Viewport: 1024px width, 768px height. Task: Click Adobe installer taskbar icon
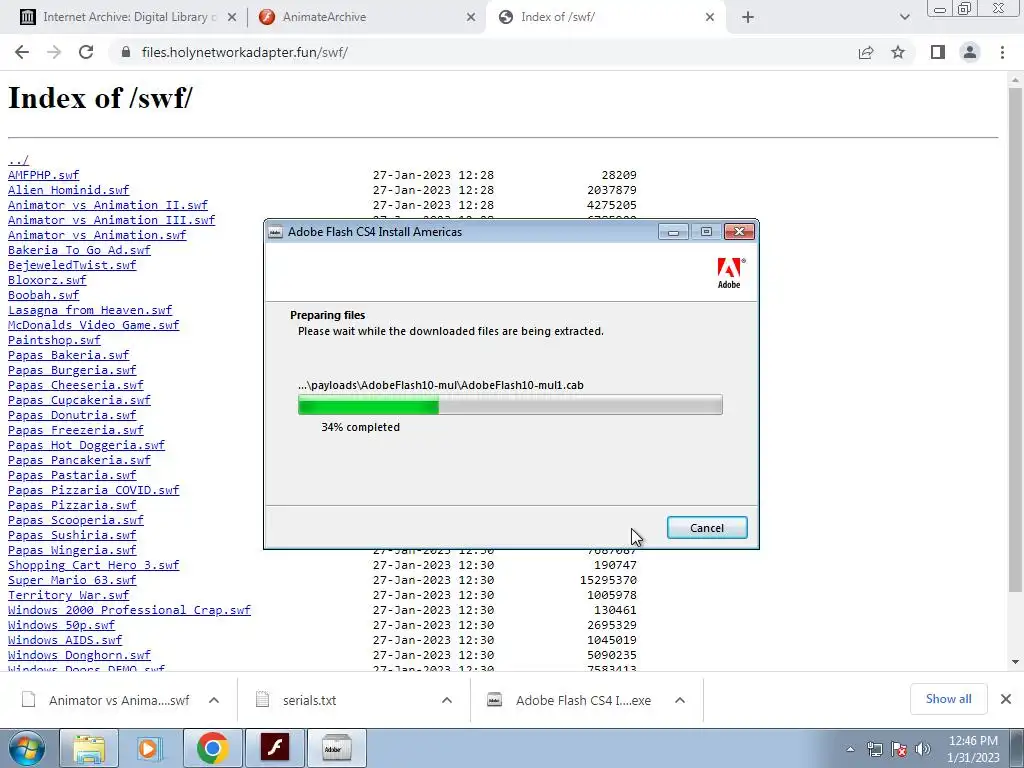(x=336, y=748)
